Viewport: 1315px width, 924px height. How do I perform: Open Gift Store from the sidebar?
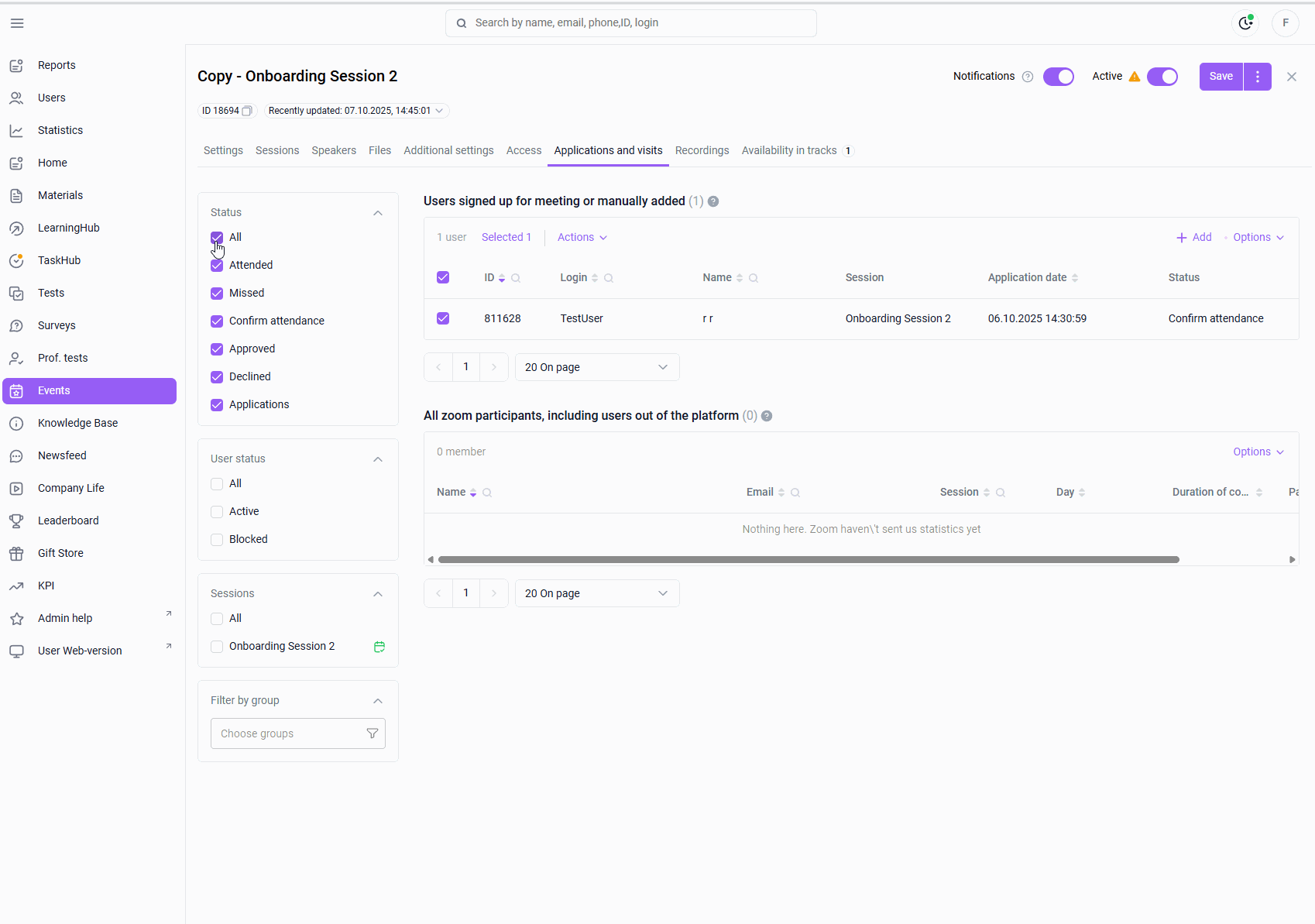(60, 553)
